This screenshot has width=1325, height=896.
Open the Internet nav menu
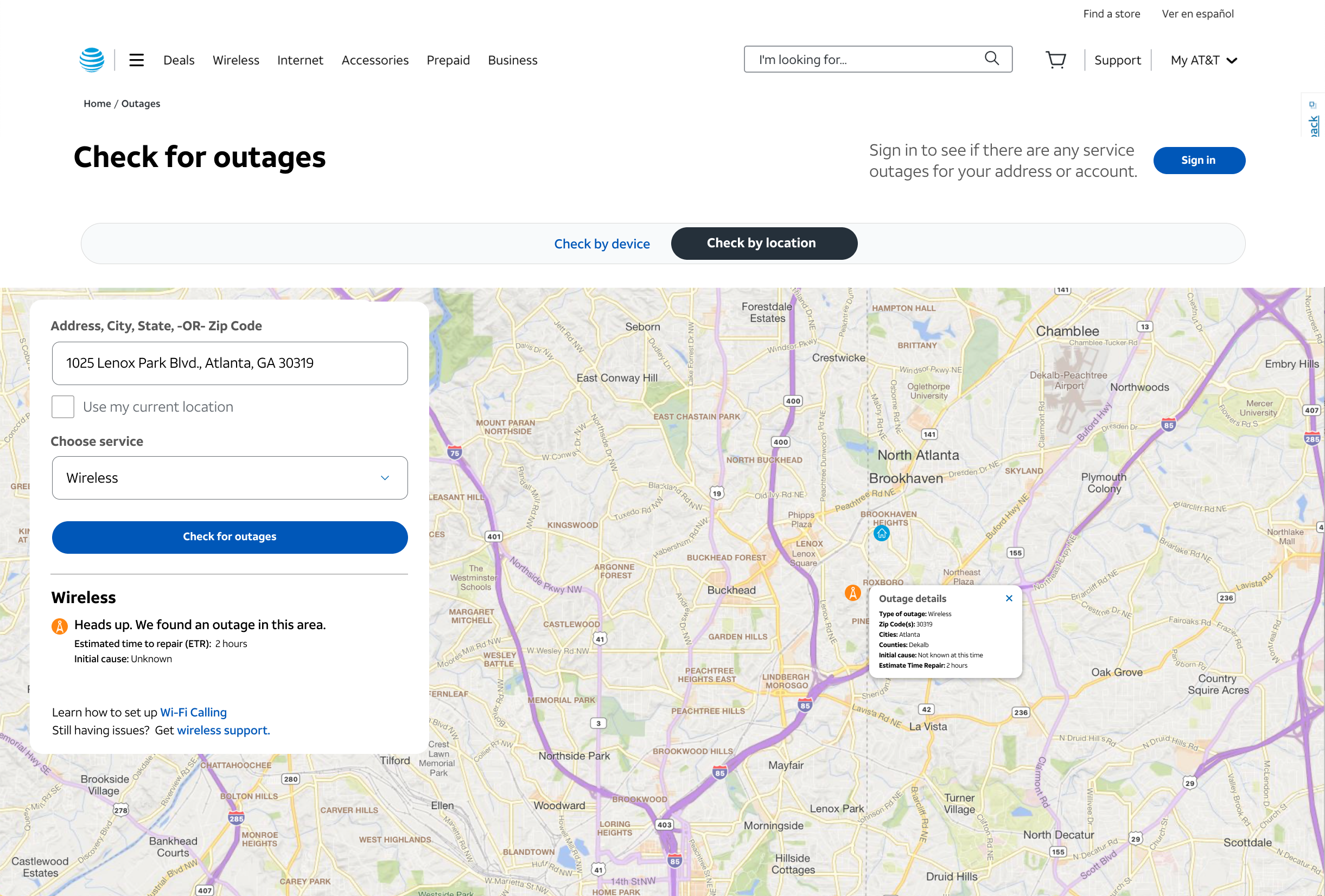pyautogui.click(x=300, y=60)
